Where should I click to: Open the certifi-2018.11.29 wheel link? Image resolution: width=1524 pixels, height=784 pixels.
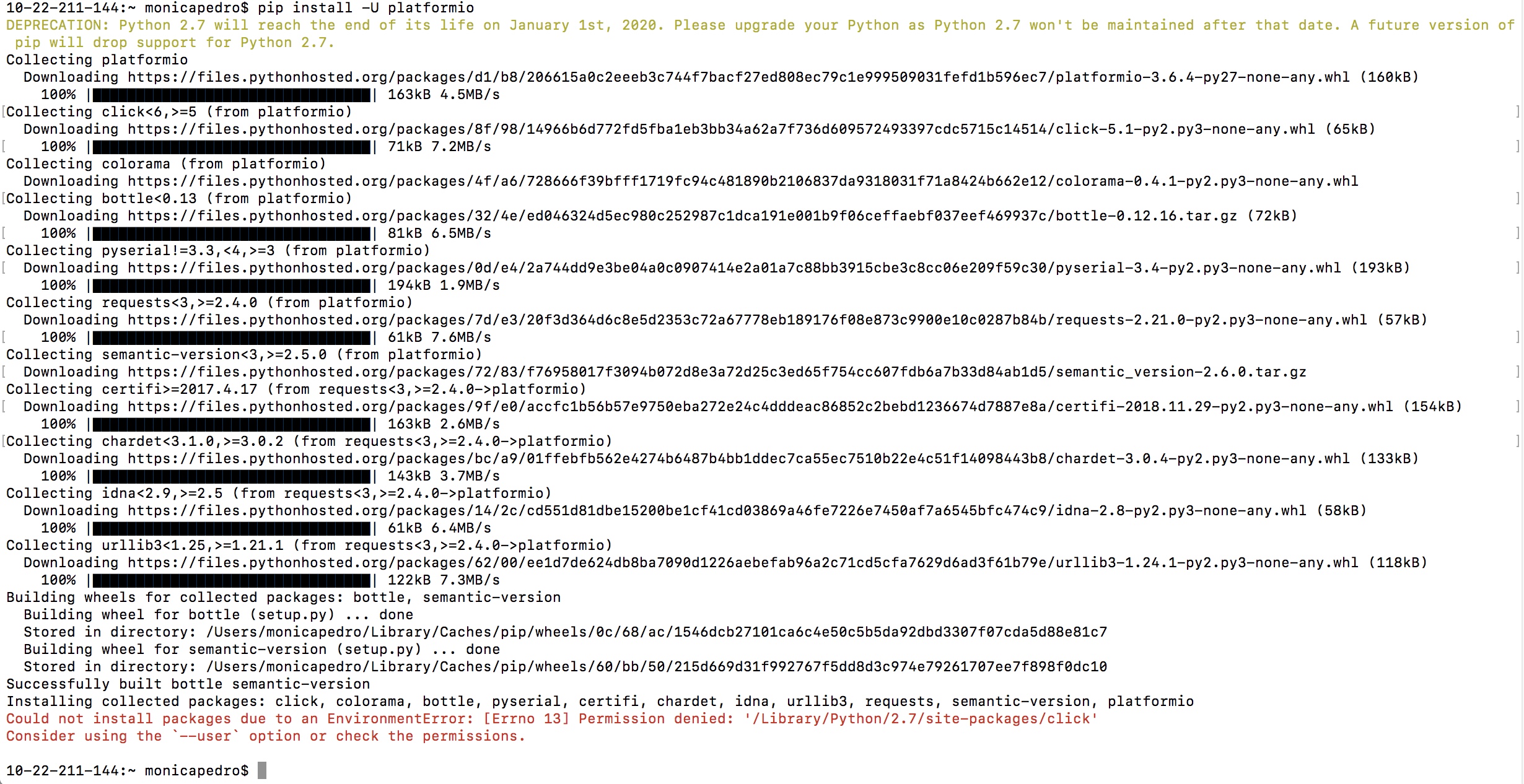coord(761,407)
